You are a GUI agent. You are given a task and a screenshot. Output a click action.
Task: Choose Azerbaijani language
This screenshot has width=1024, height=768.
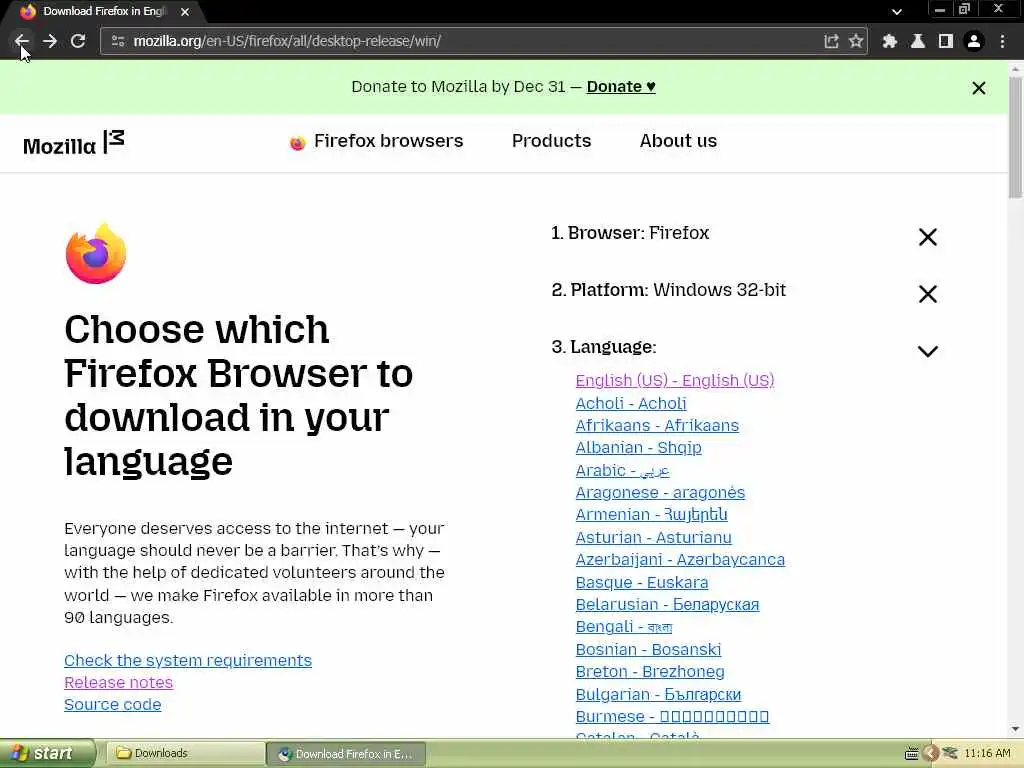click(680, 560)
